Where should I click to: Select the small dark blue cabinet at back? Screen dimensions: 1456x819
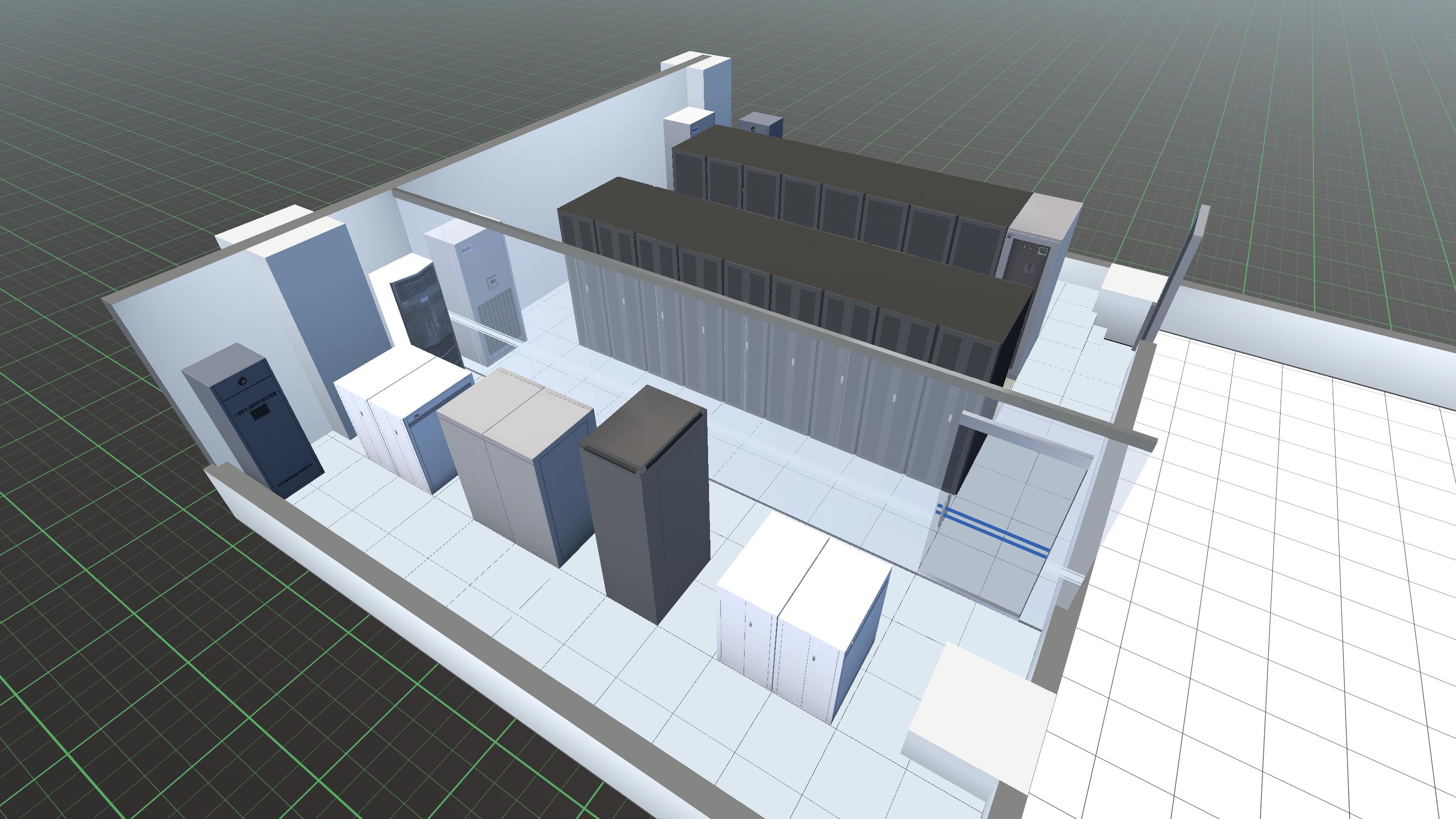click(x=761, y=126)
